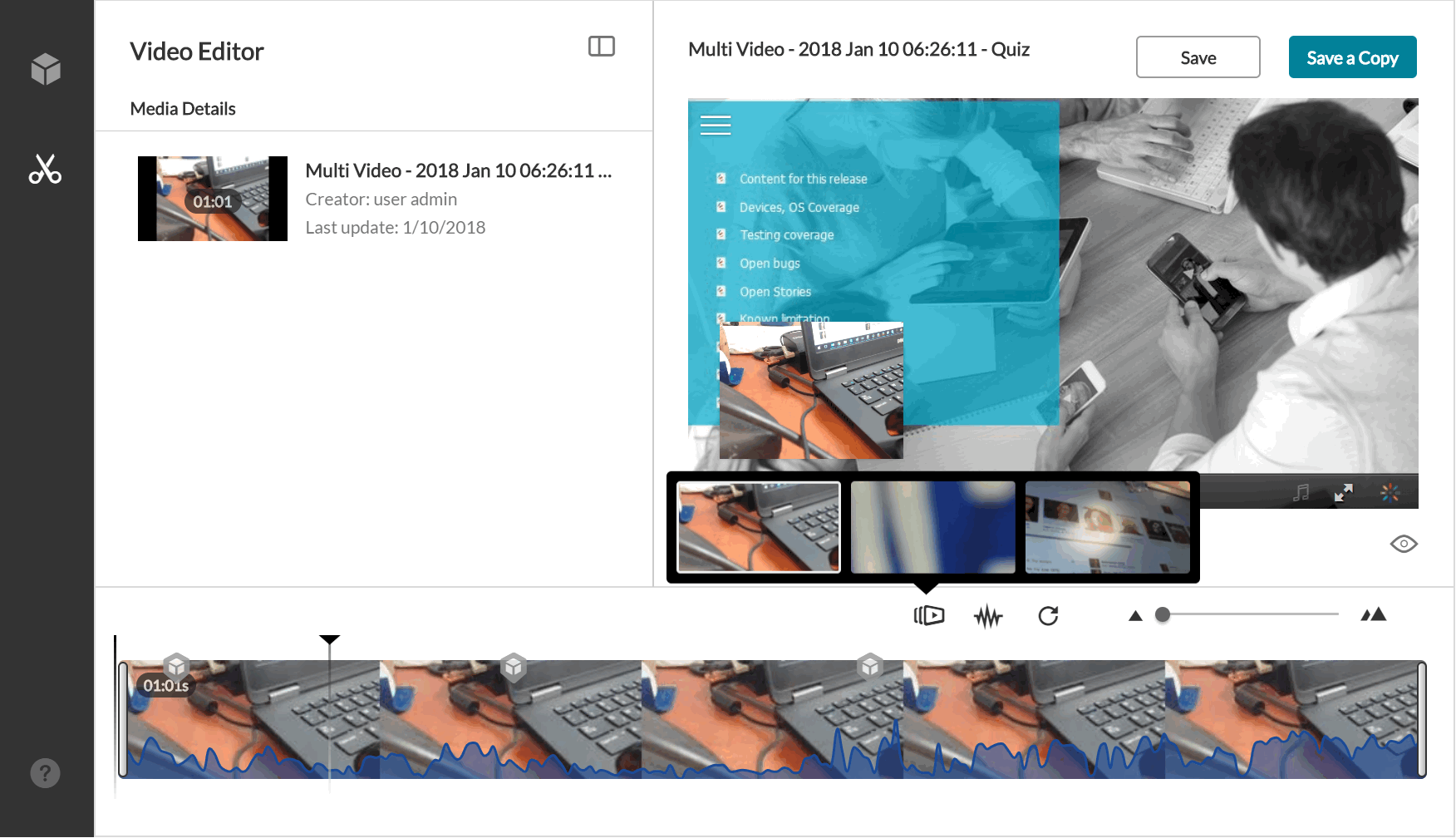Select the third stream thumbnail with faces

pyautogui.click(x=1108, y=527)
